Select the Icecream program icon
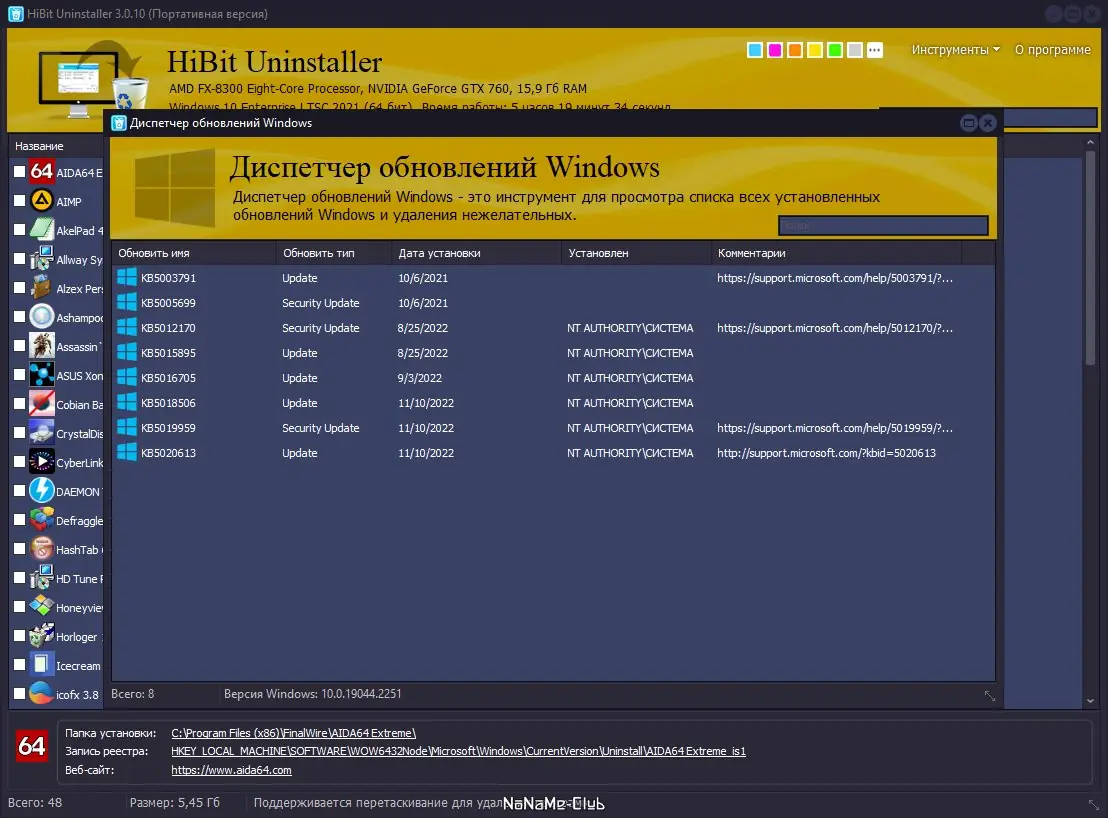This screenshot has width=1108, height=818. coord(42,664)
